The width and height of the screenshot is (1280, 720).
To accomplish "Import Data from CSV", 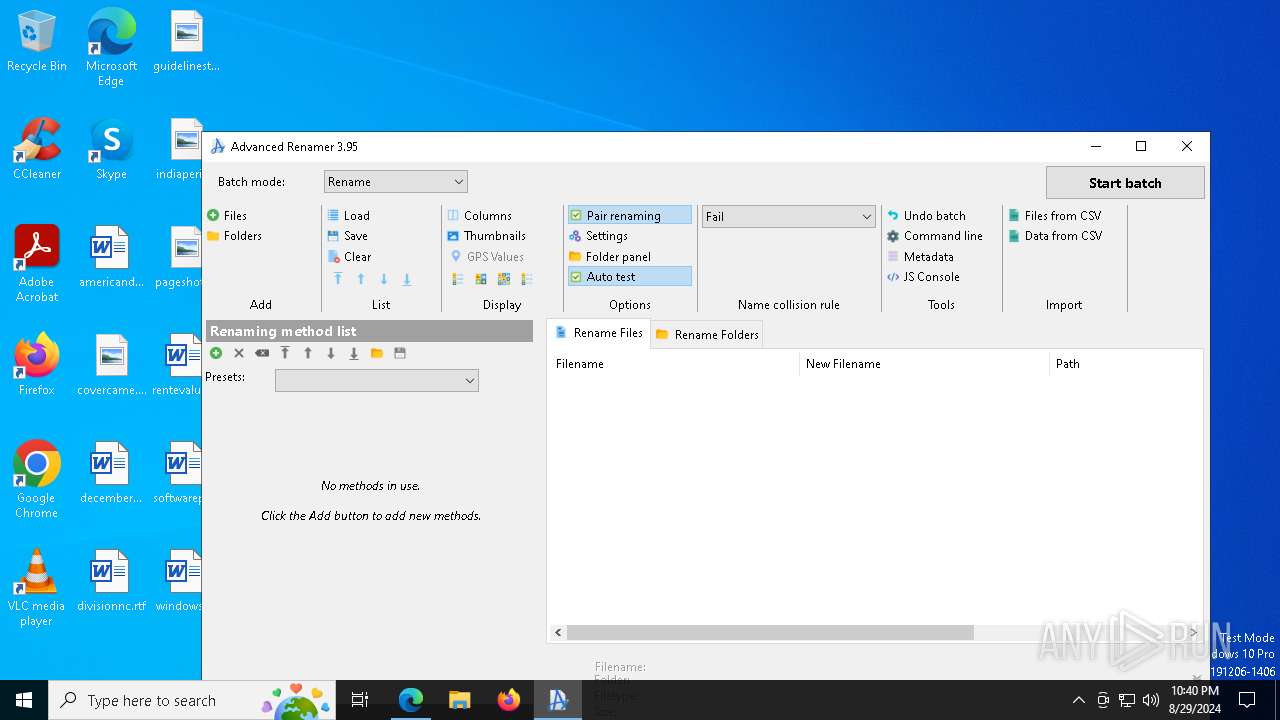I will [1055, 236].
